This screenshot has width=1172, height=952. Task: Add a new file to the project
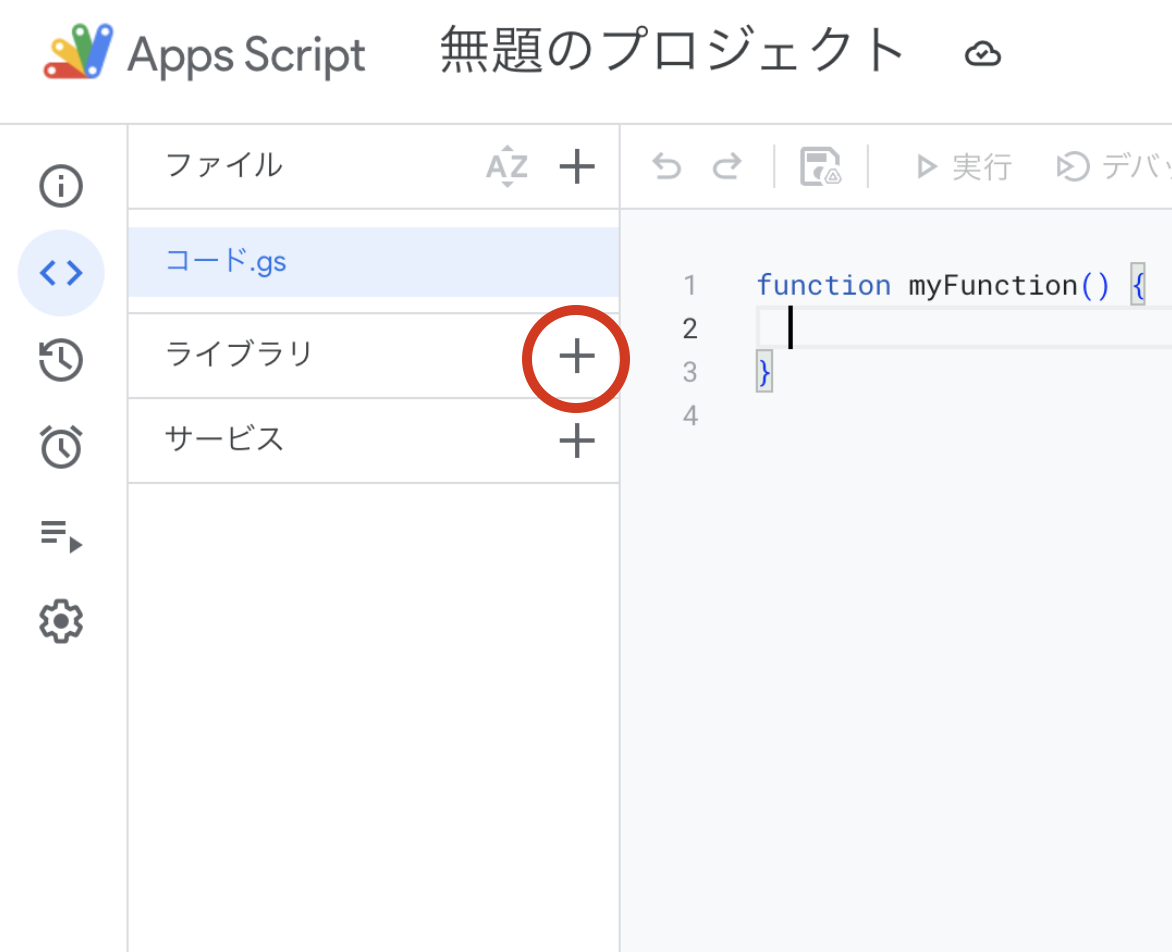[577, 167]
